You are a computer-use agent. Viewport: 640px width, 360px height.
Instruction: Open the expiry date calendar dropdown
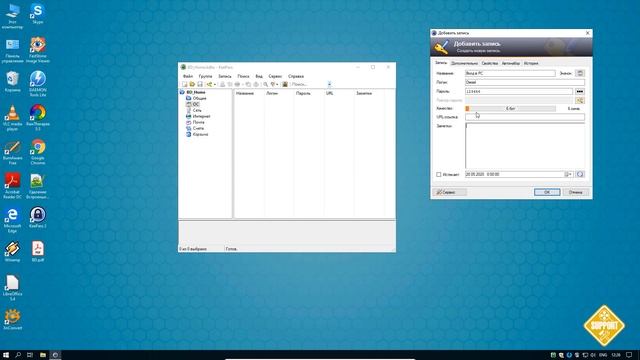(x=569, y=174)
